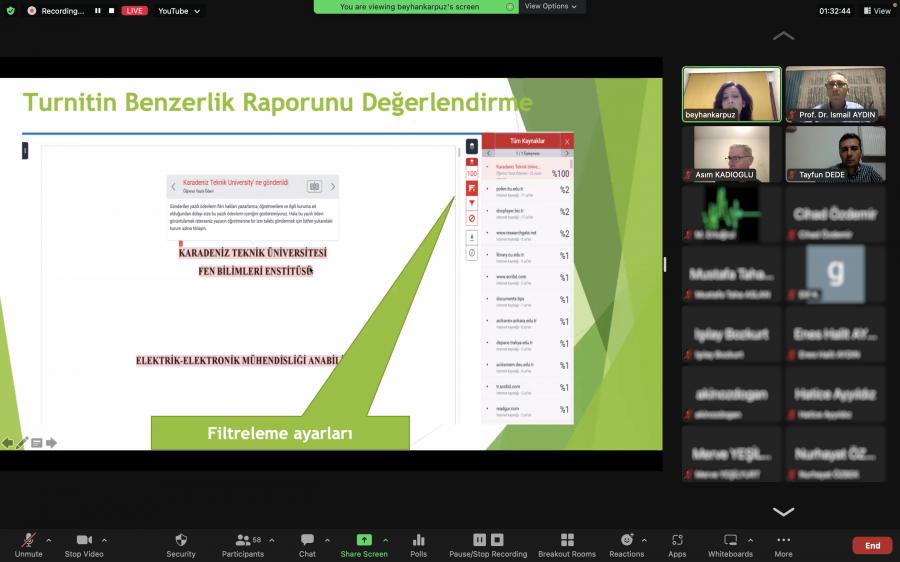Go to previous match in source popup

pyautogui.click(x=173, y=187)
